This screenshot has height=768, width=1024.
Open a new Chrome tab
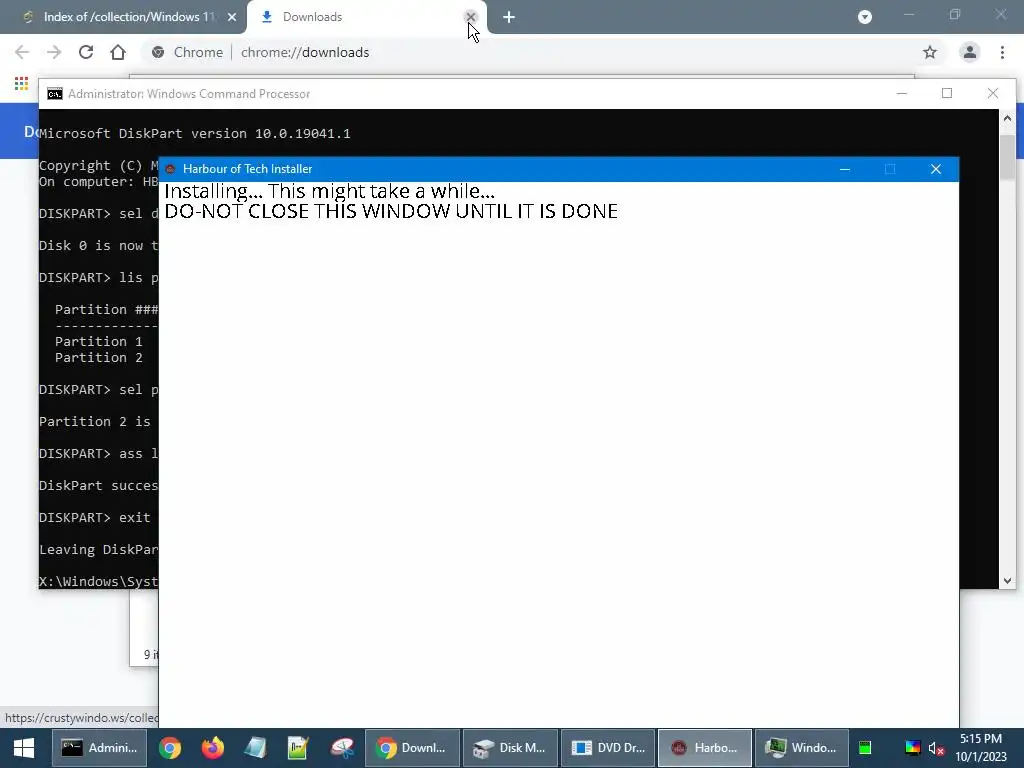509,17
